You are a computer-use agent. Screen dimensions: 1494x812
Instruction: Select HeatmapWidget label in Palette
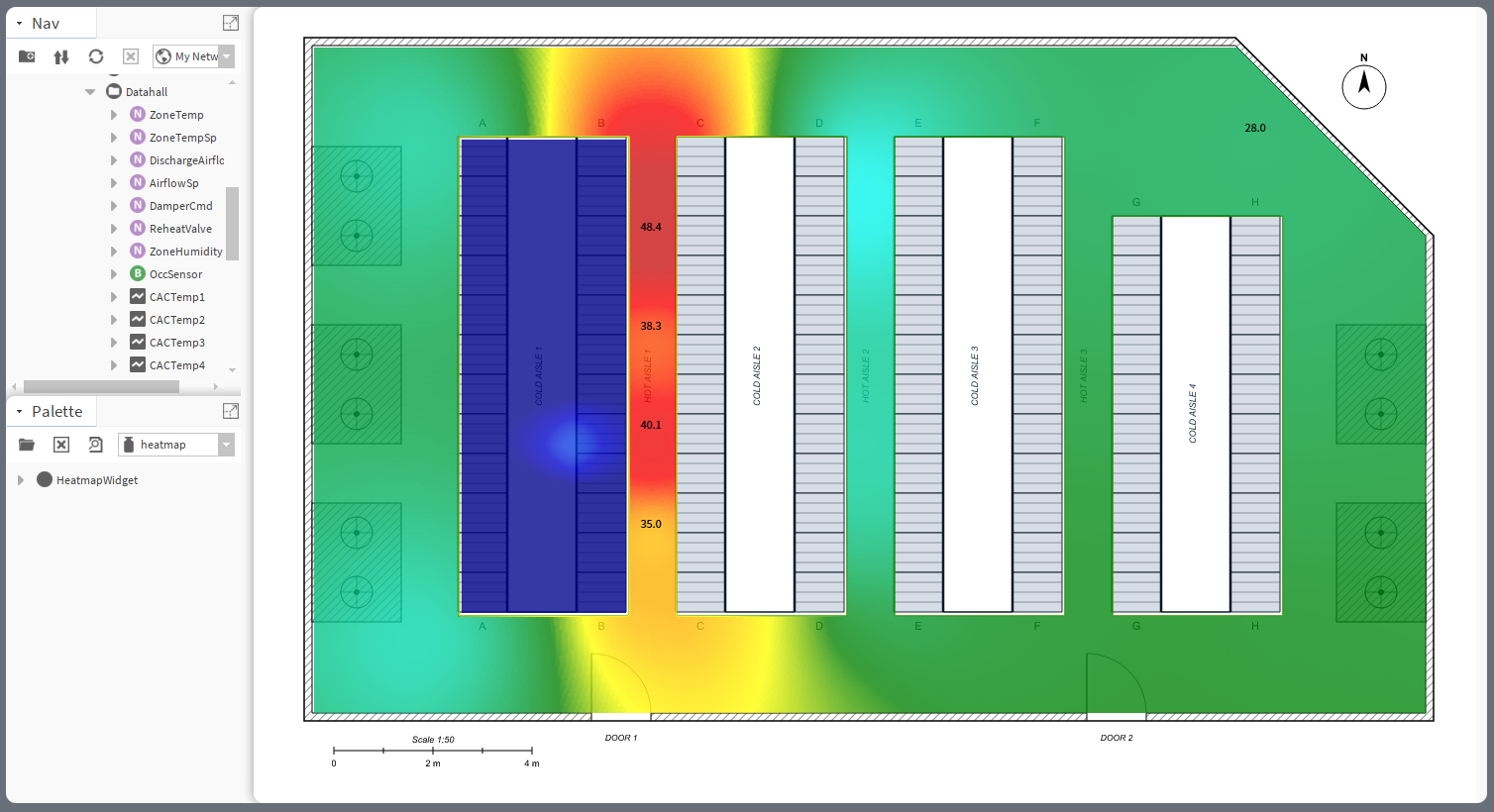point(97,480)
